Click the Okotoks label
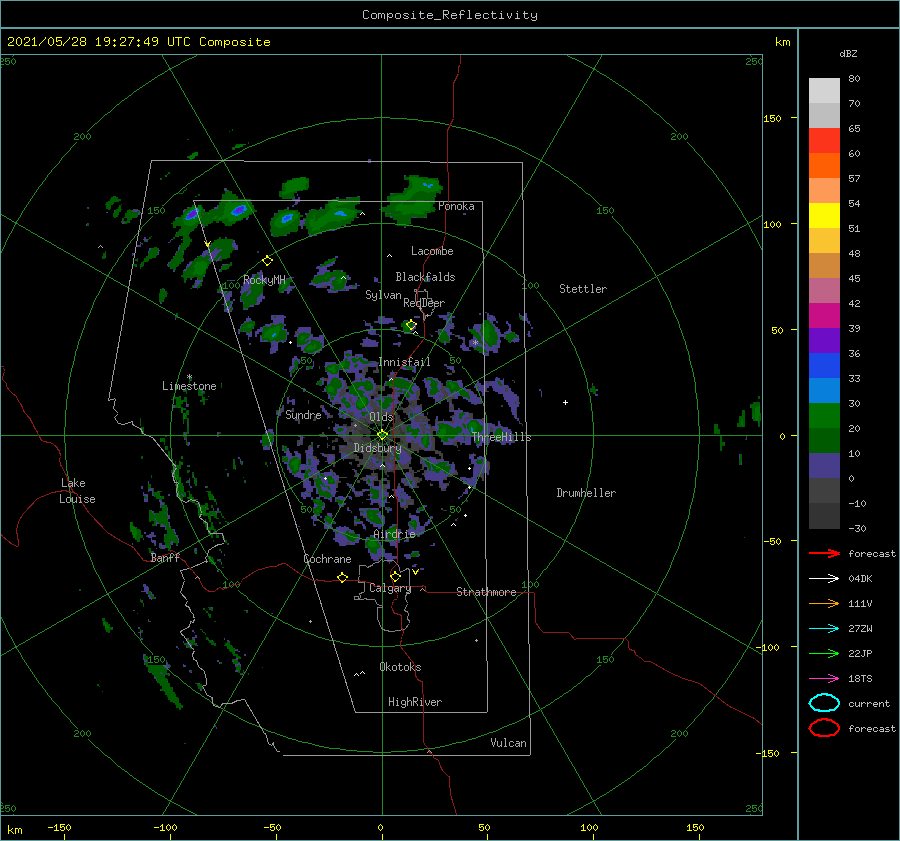This screenshot has width=900, height=841. [400, 666]
